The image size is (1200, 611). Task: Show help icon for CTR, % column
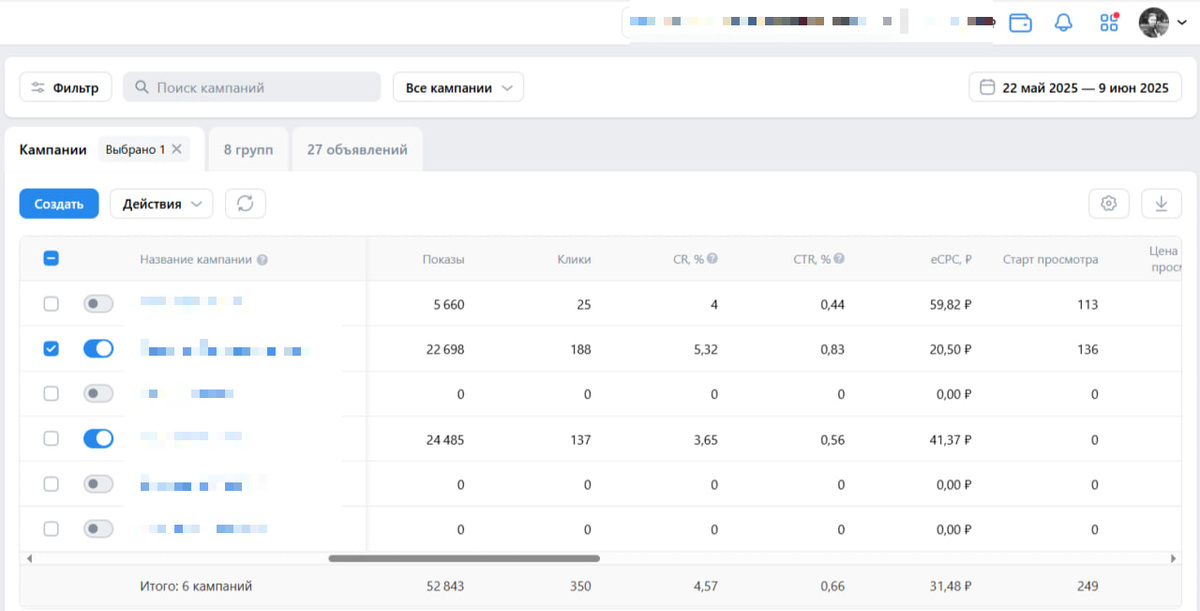839,259
